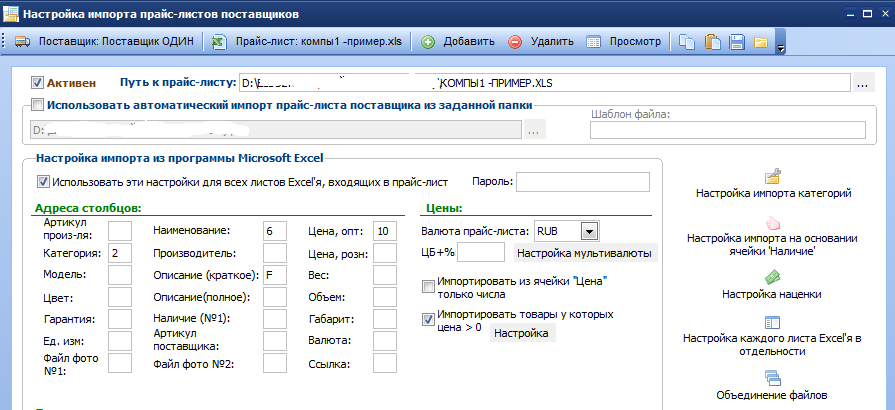Image resolution: width=895 pixels, height=410 pixels.
Task: Click the Гарантия column field
Action: pos(120,319)
